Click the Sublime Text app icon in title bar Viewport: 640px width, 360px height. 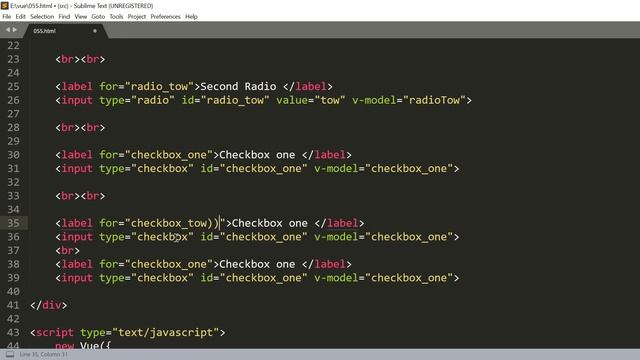(5, 6)
